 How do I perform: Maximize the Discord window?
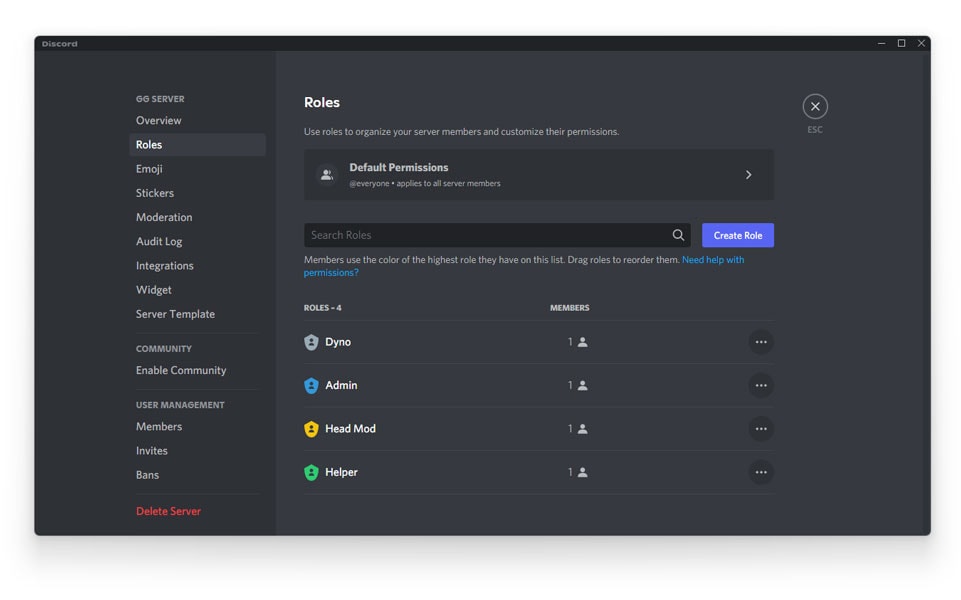[x=901, y=44]
